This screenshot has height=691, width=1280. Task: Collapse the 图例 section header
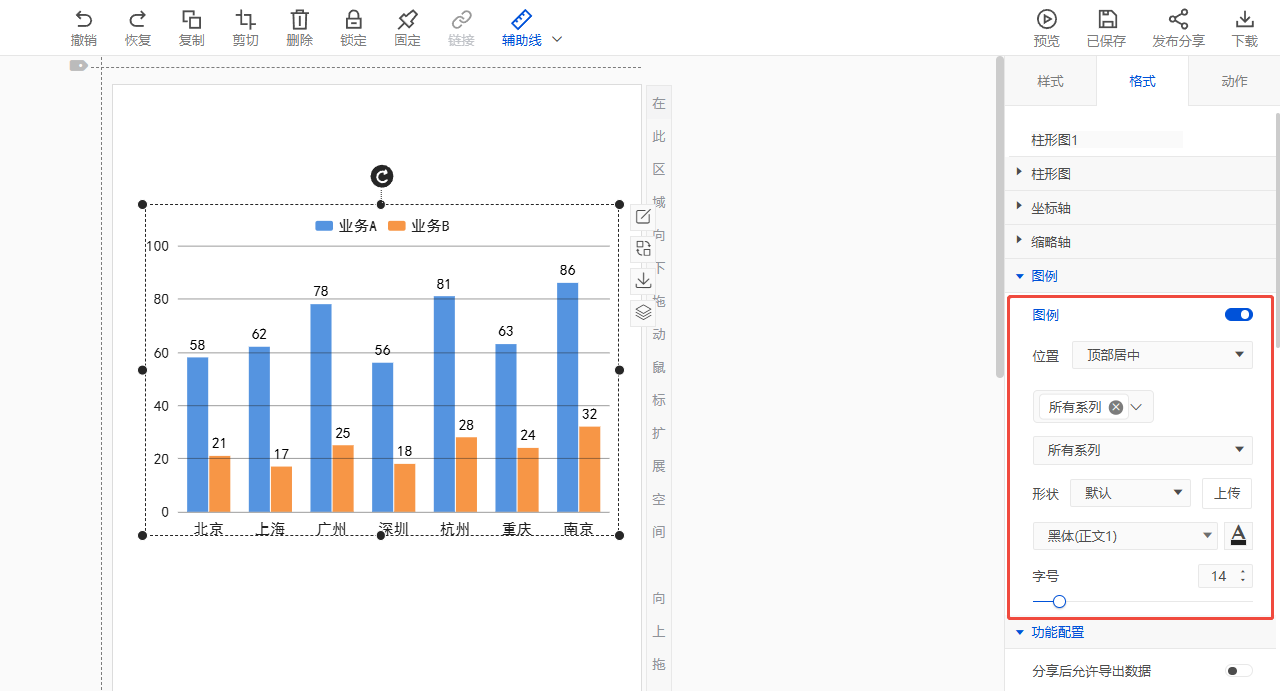tap(1140, 276)
